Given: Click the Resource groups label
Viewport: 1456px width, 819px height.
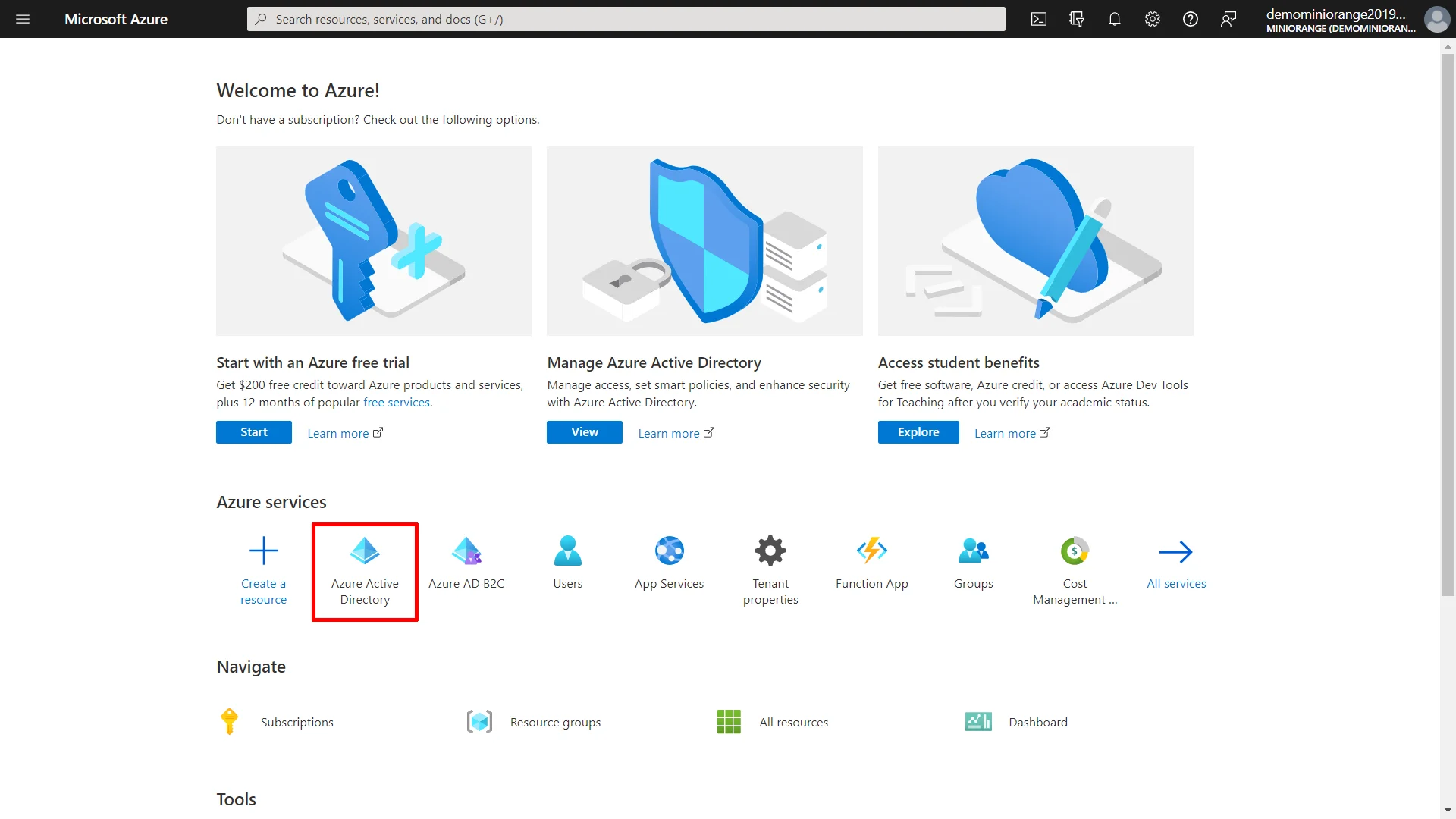Looking at the screenshot, I should pos(555,722).
